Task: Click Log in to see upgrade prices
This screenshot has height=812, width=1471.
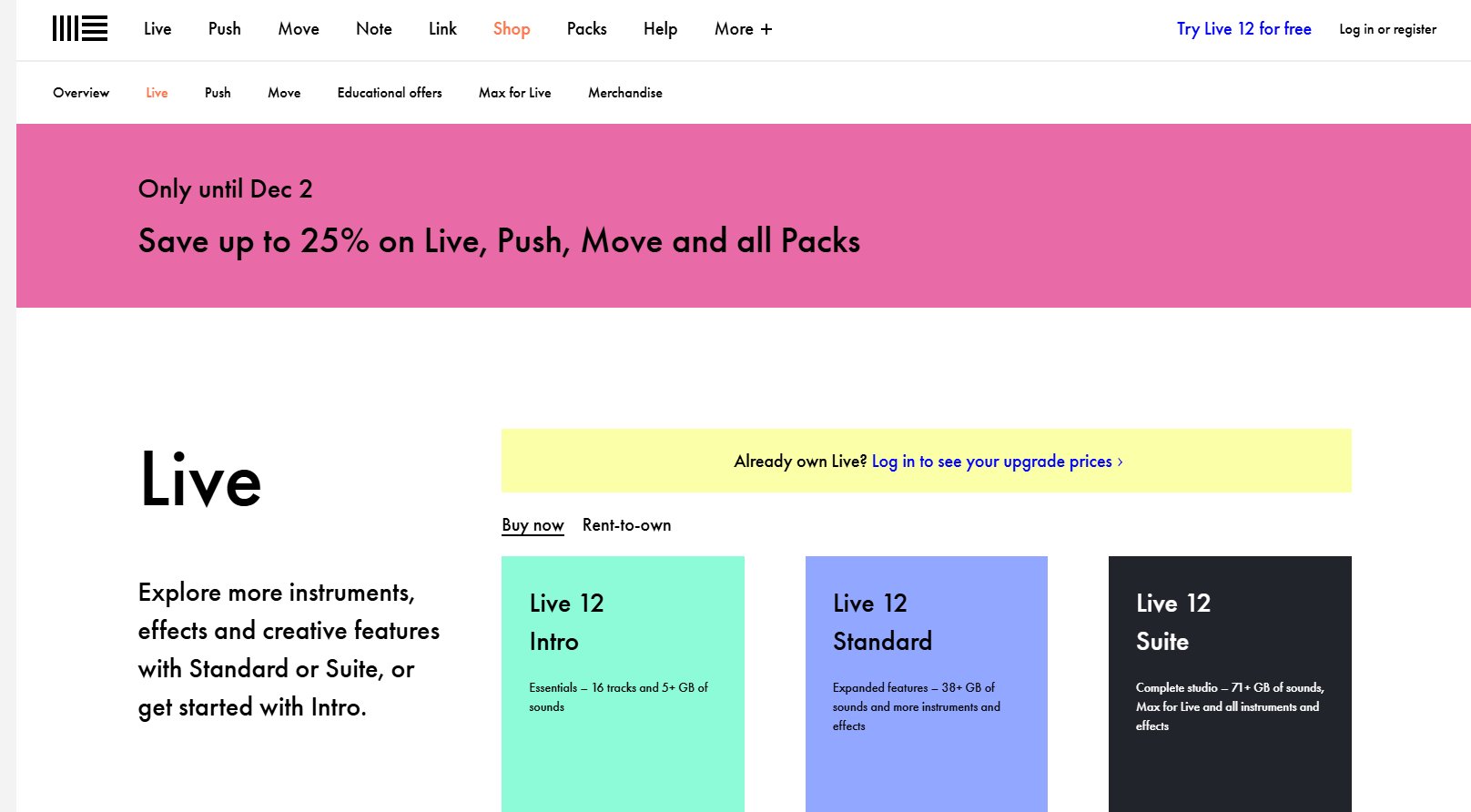Action: (x=996, y=462)
